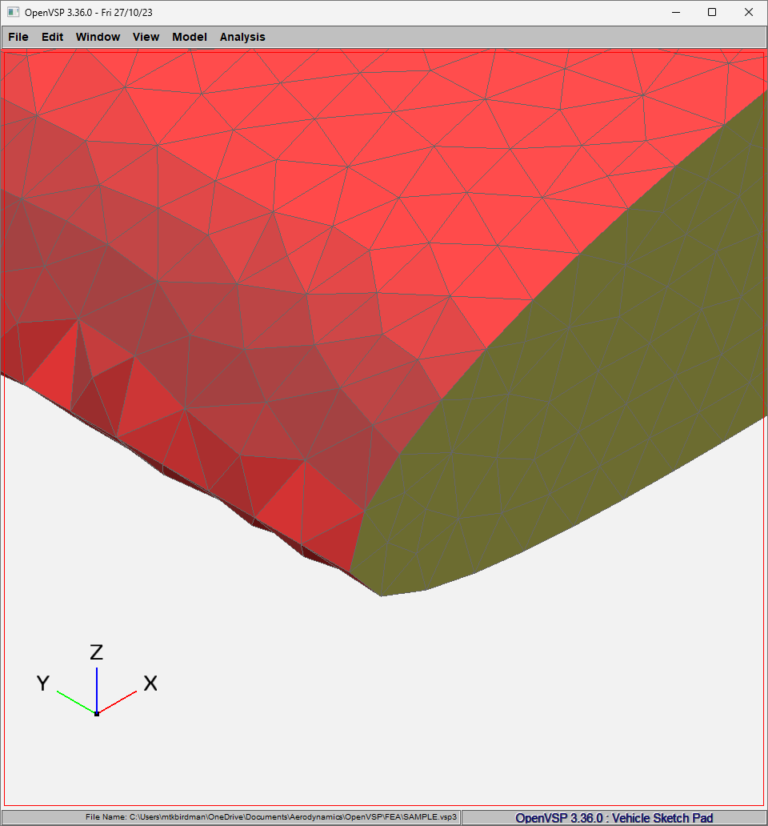Click the Z axis label on the triad
Viewport: 768px width, 826px height.
coord(97,653)
